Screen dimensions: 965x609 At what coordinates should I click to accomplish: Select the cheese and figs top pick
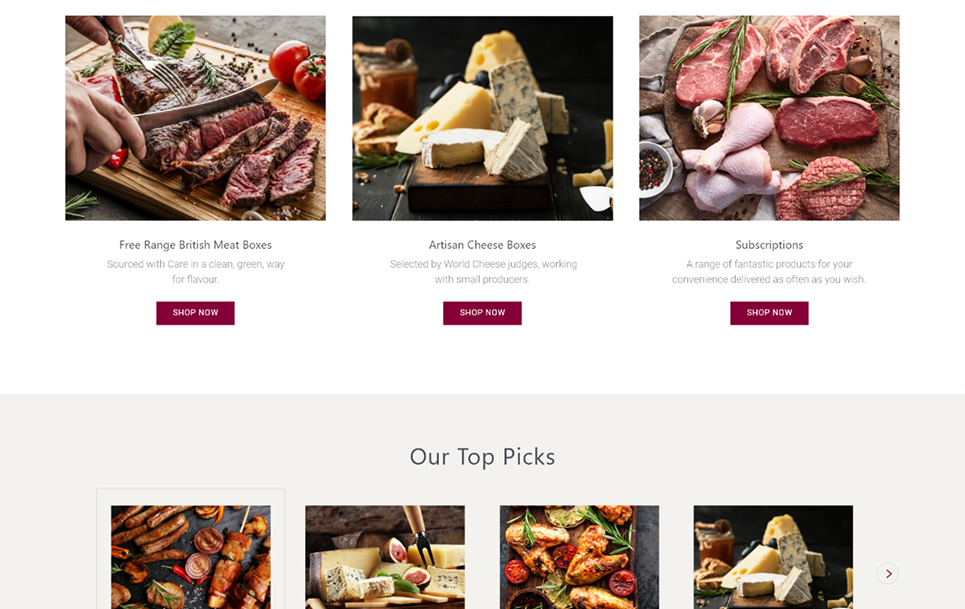pos(385,557)
